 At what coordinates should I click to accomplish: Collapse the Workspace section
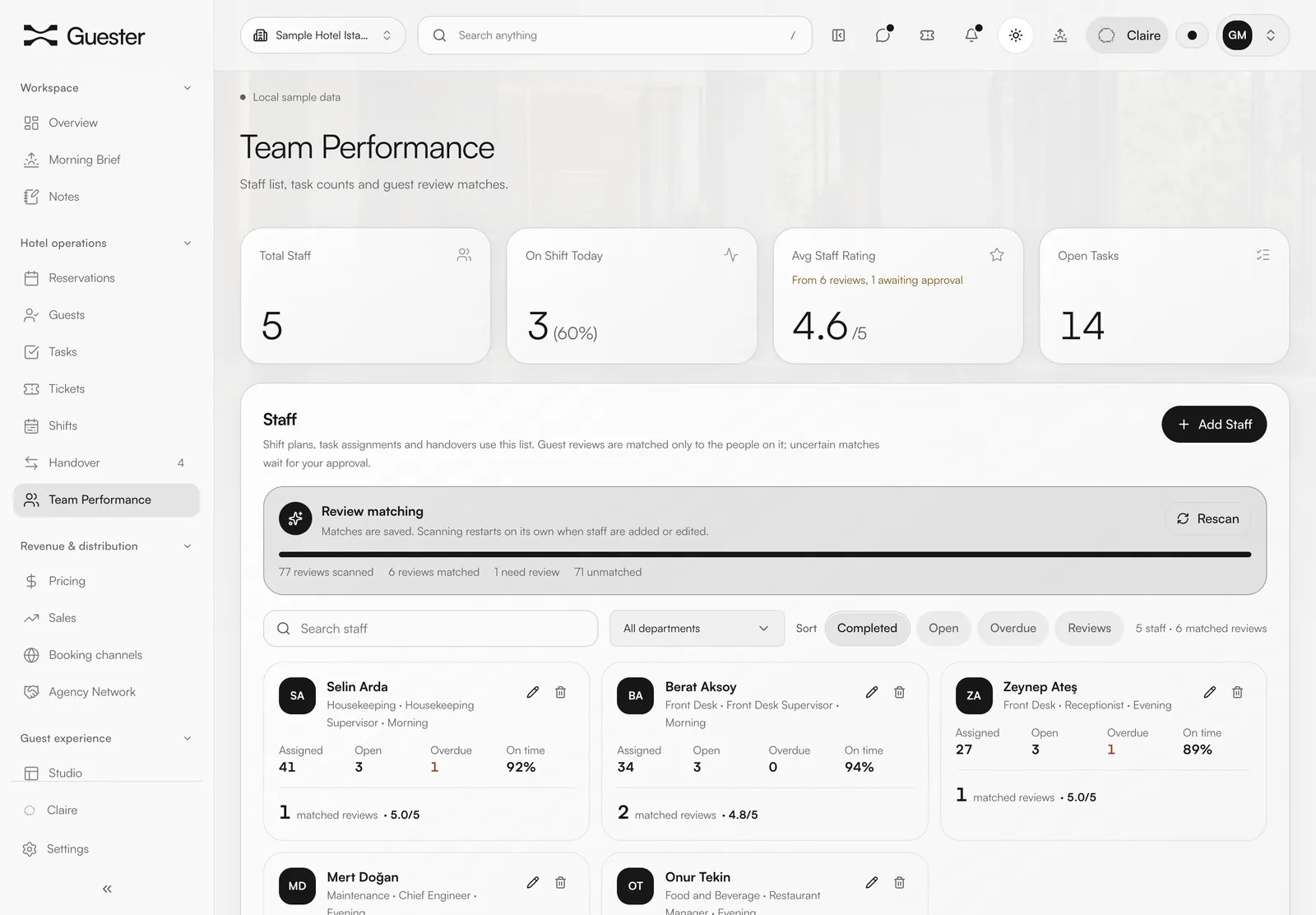tap(188, 88)
